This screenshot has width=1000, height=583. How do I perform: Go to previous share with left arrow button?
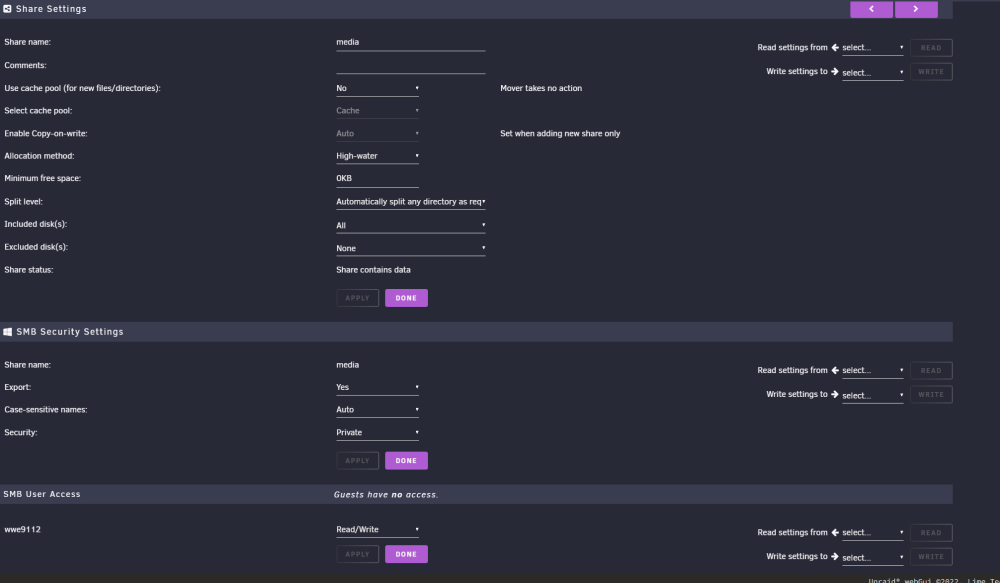pos(871,9)
